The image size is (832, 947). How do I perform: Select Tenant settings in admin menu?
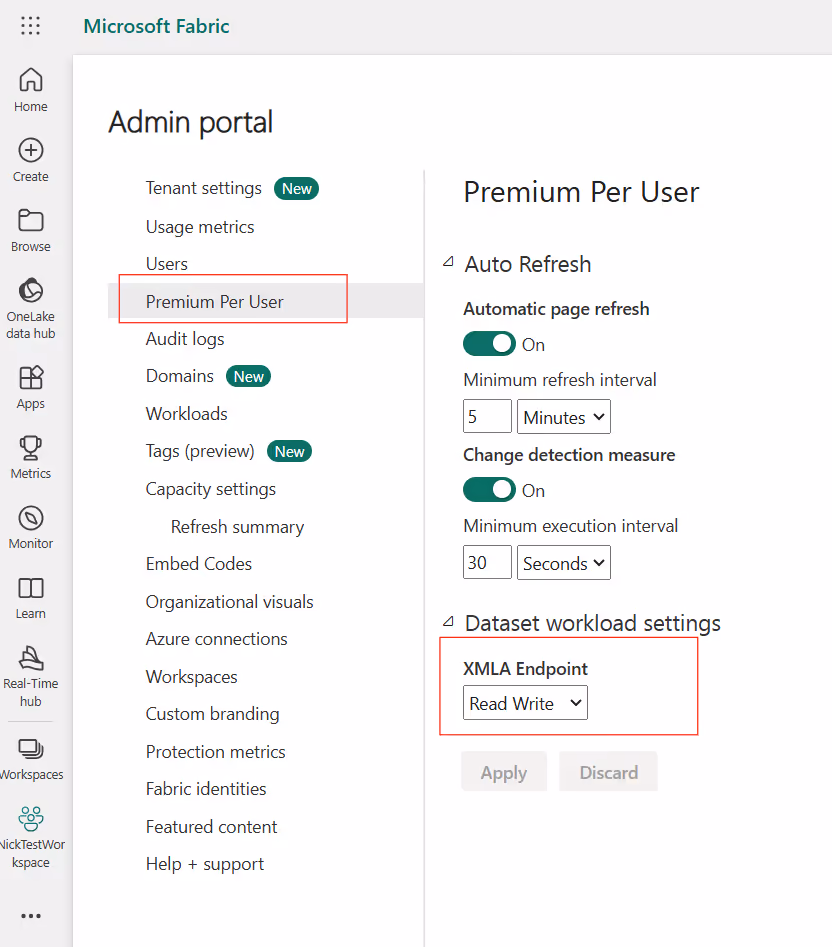204,188
